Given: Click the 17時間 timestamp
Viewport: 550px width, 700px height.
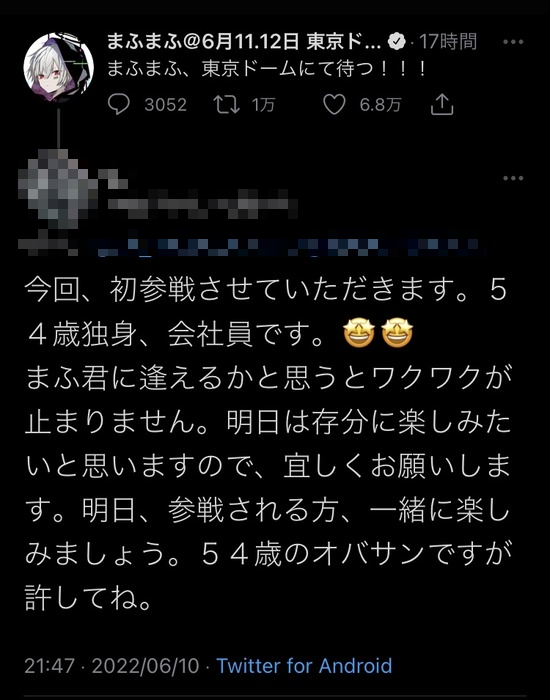Looking at the screenshot, I should (448, 42).
